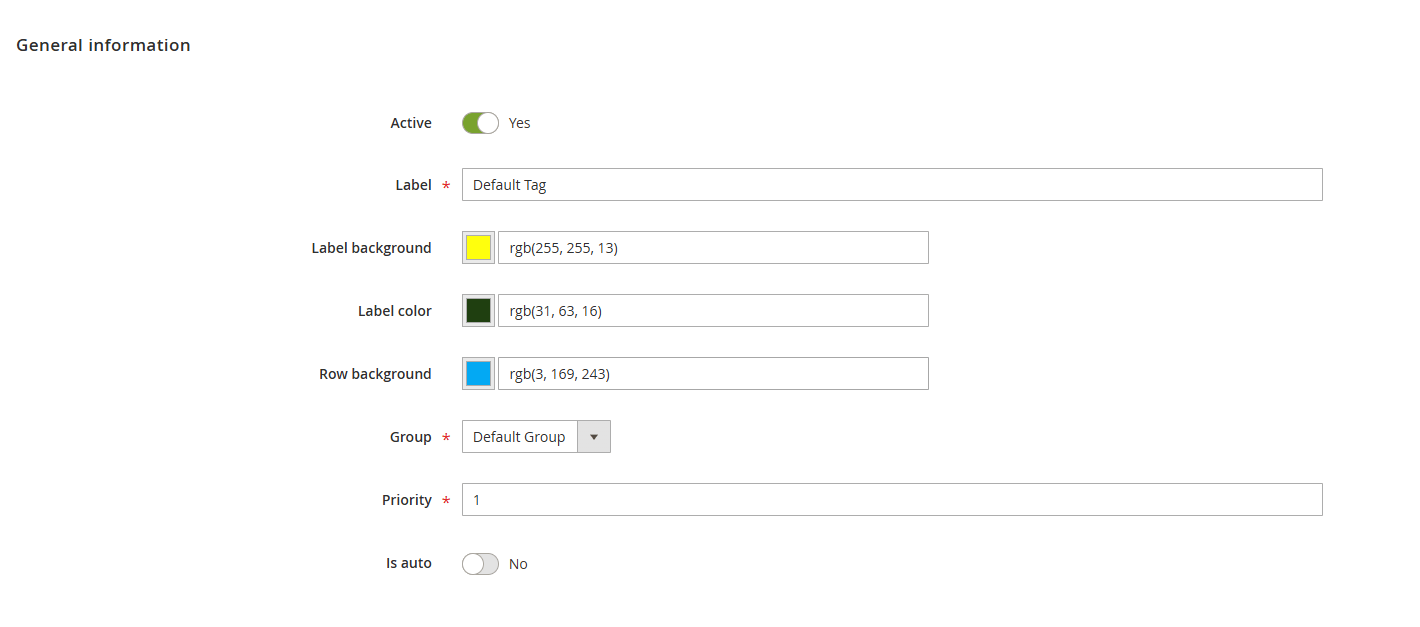Open the Group dropdown arrow
The image size is (1420, 627).
[x=595, y=436]
